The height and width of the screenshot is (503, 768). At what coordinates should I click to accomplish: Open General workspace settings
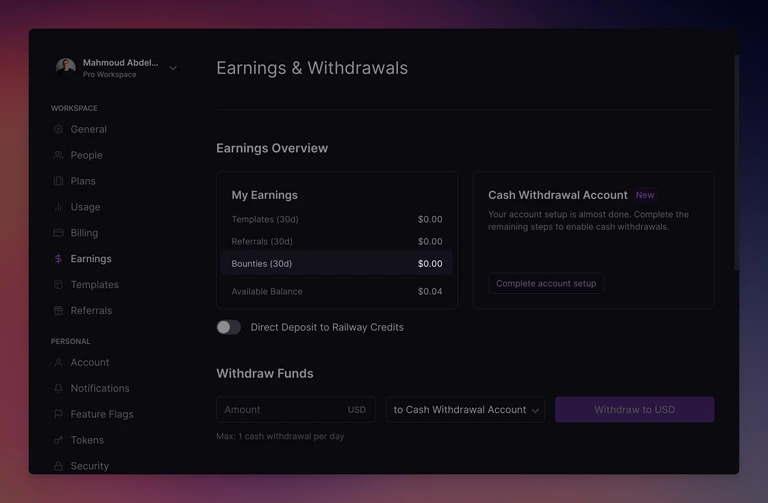[x=89, y=129]
